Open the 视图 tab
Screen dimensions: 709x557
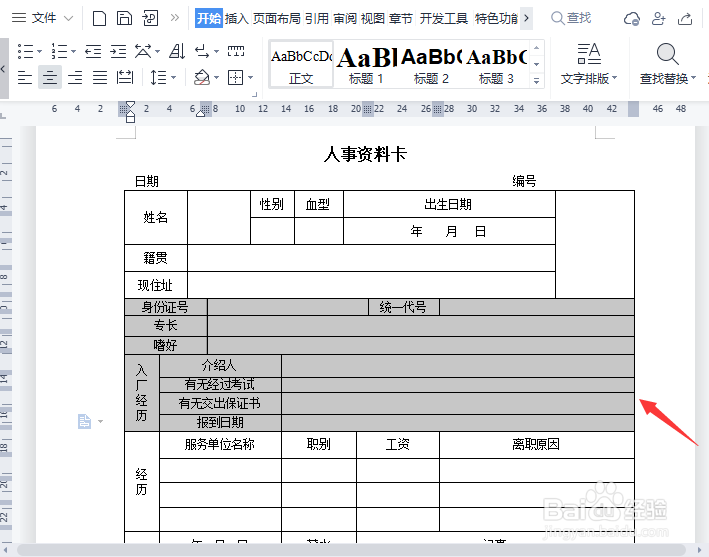point(373,19)
